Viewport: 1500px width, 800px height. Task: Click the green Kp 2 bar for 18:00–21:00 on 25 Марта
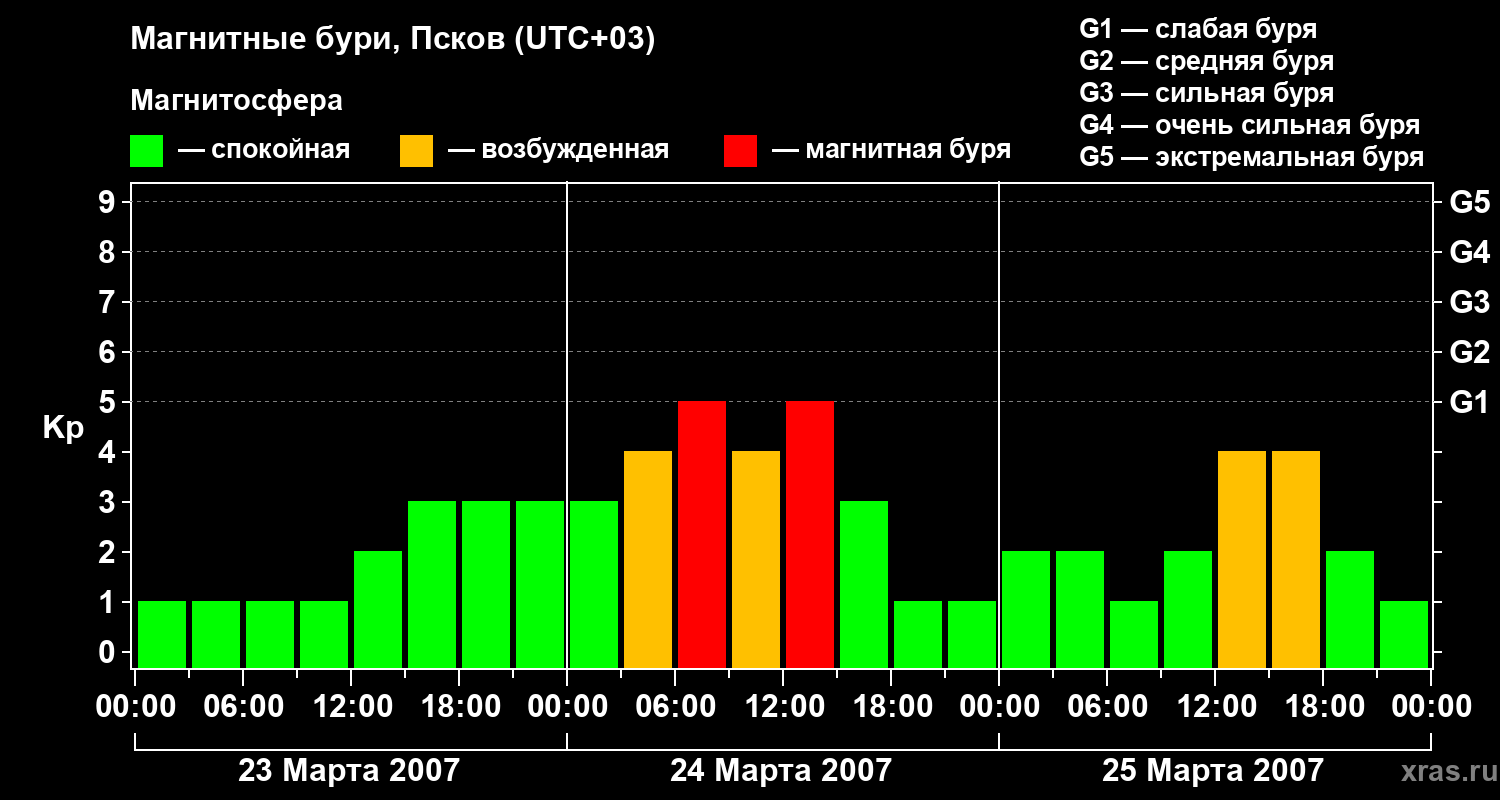[1350, 609]
